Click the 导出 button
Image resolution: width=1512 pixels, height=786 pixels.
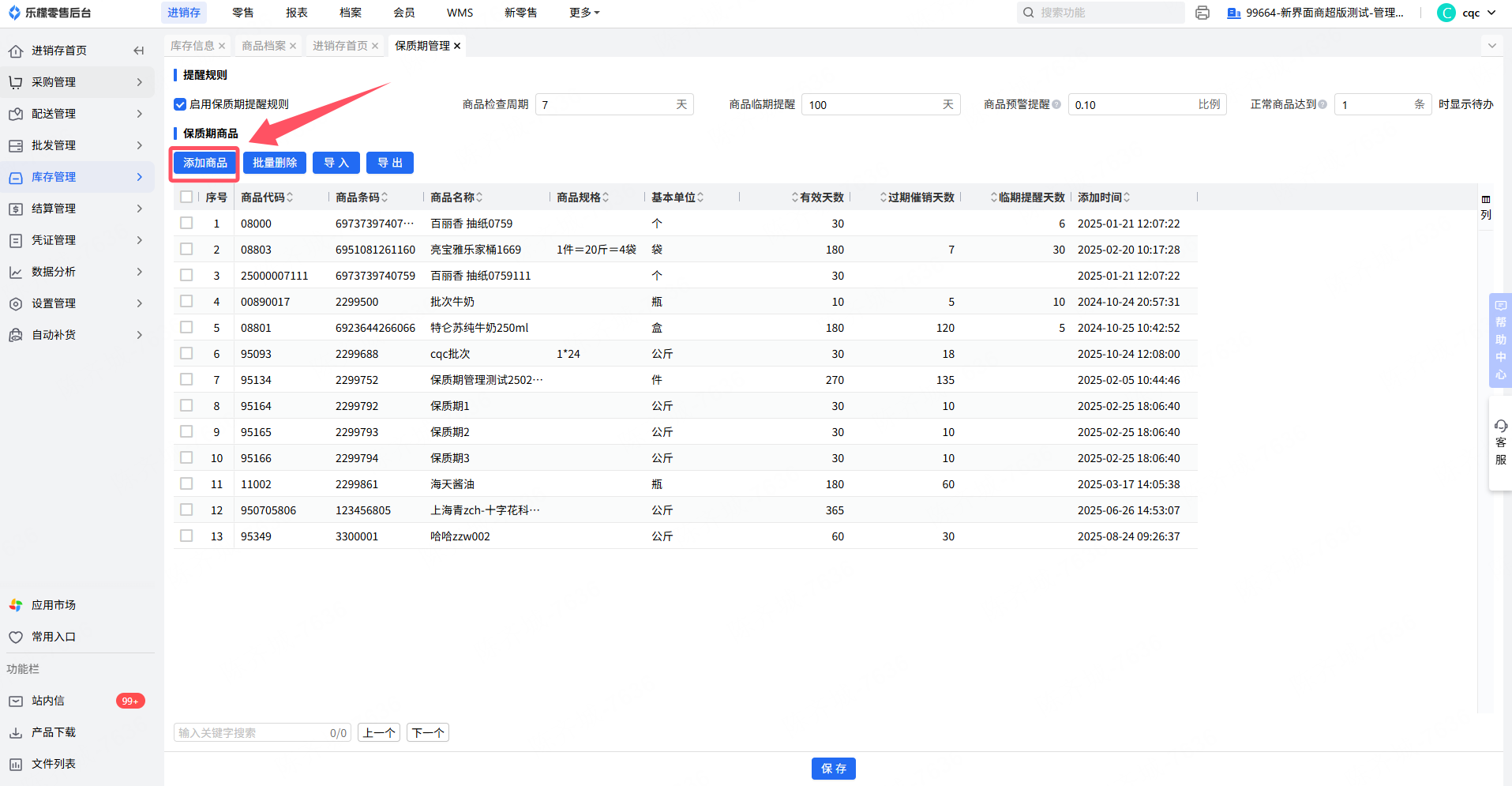point(390,163)
